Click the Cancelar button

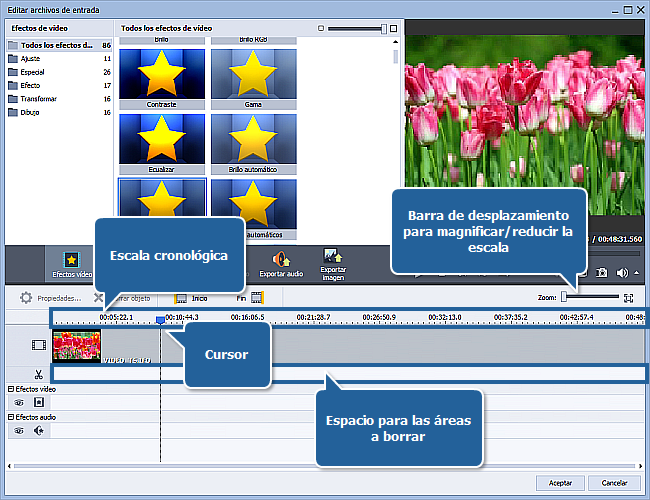(614, 483)
